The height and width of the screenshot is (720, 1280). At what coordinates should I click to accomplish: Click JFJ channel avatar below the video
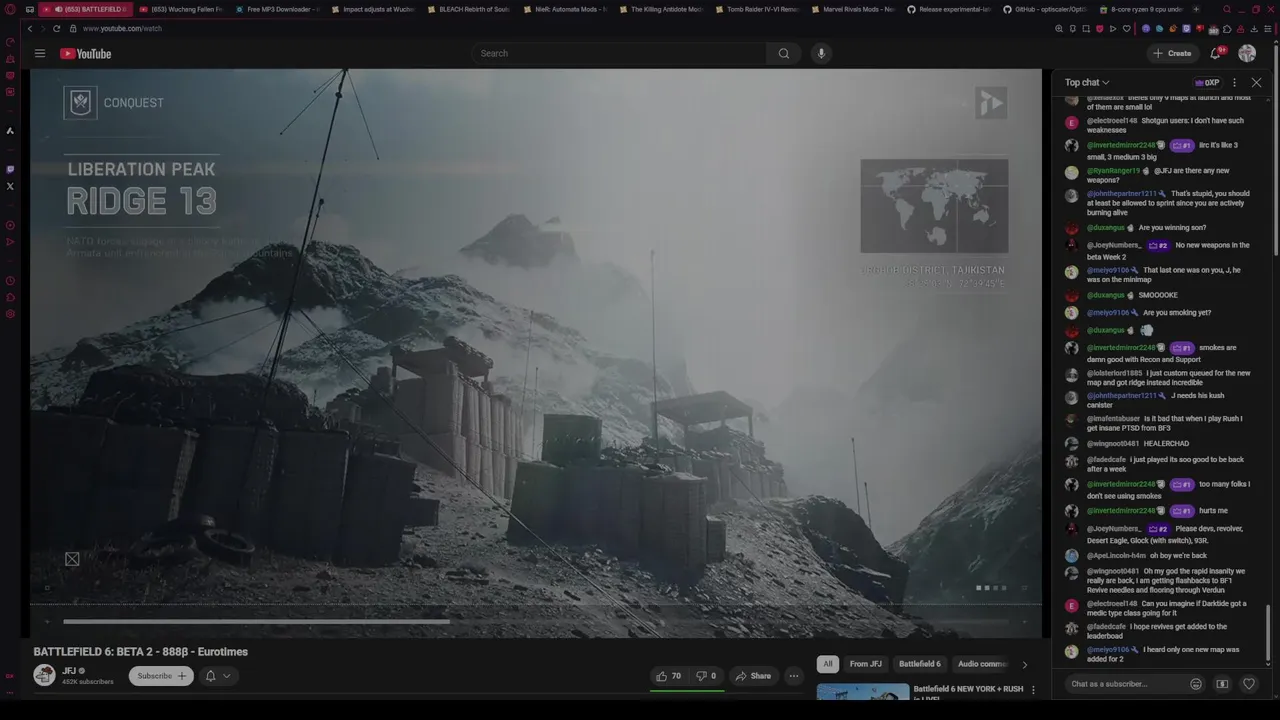coord(44,675)
